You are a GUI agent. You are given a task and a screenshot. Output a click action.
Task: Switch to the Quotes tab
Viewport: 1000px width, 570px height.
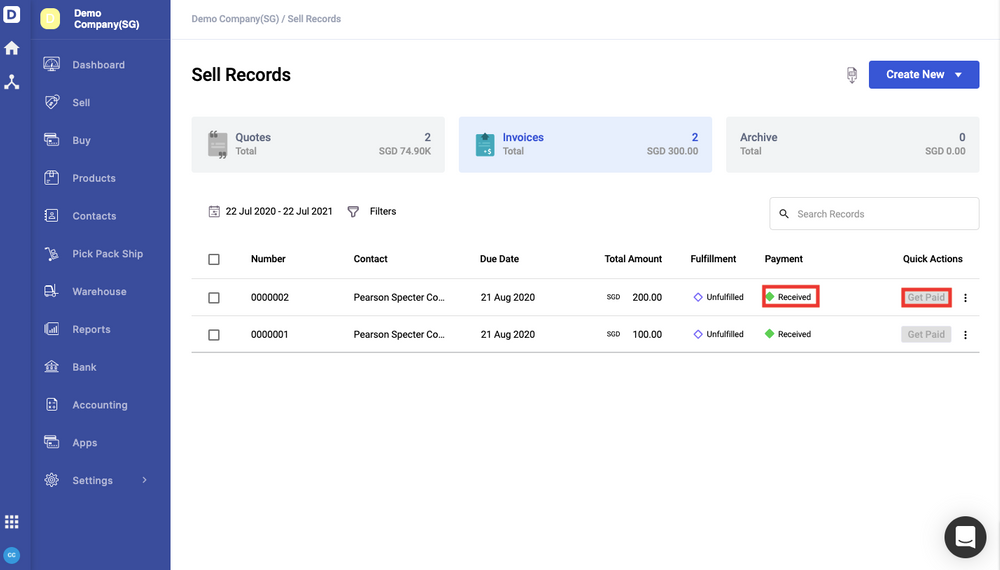pyautogui.click(x=318, y=144)
